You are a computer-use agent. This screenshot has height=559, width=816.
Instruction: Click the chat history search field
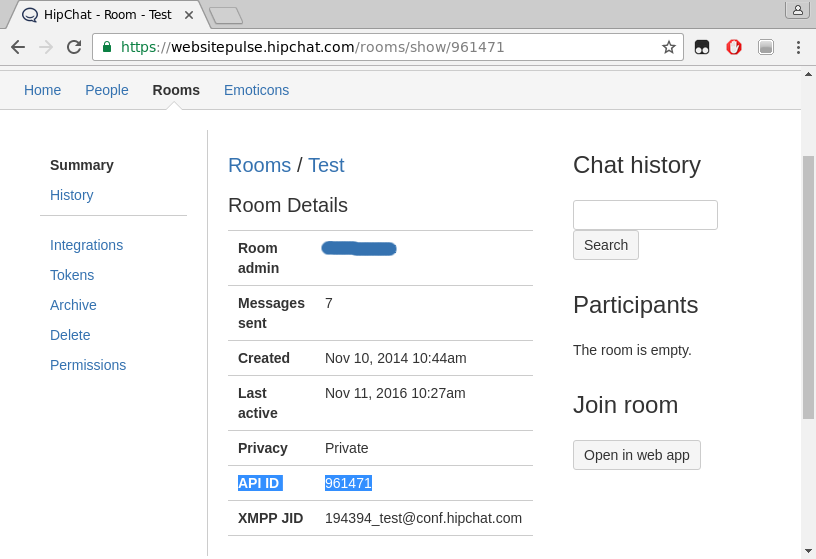pos(645,215)
